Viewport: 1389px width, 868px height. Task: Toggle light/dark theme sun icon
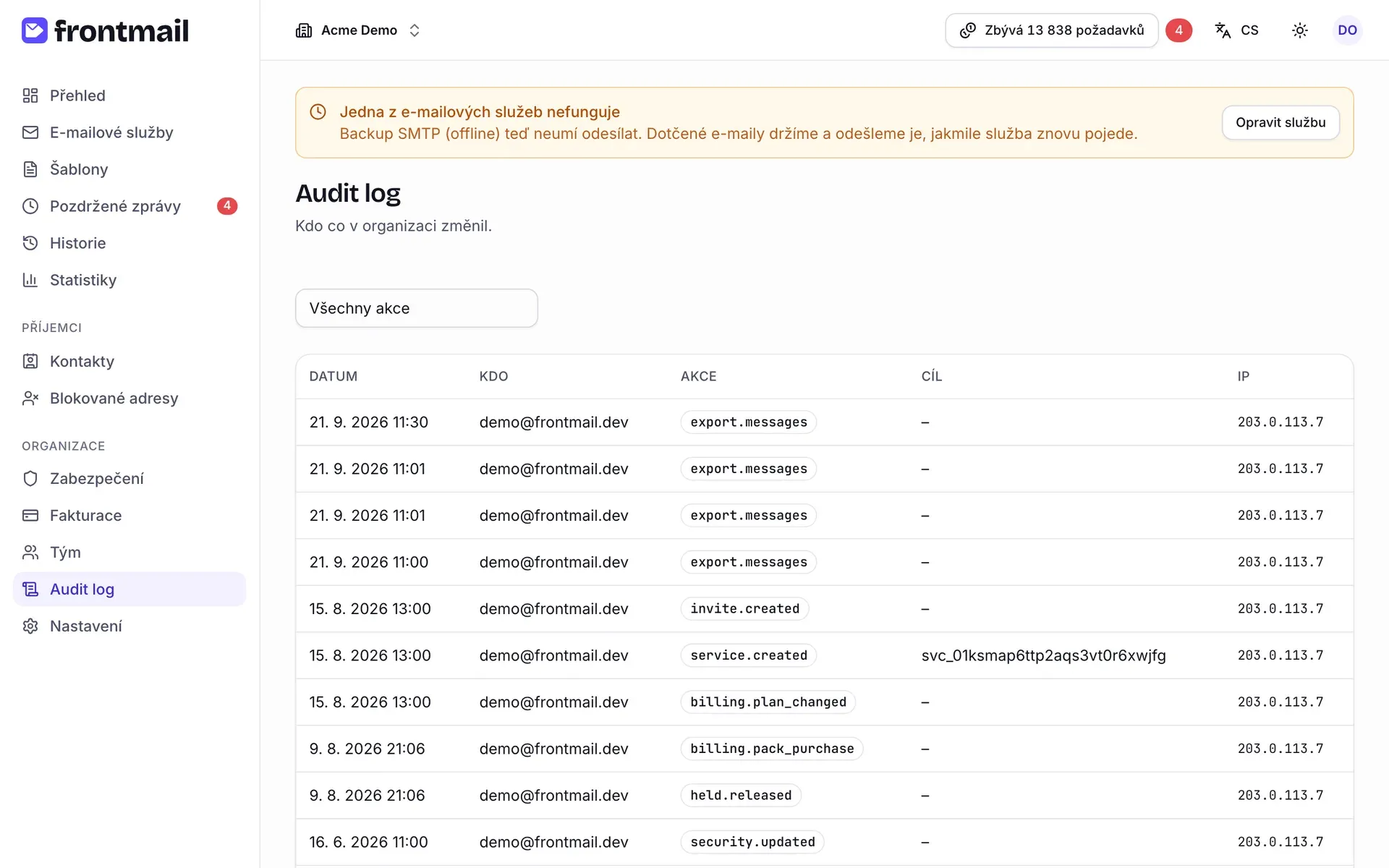1300,30
